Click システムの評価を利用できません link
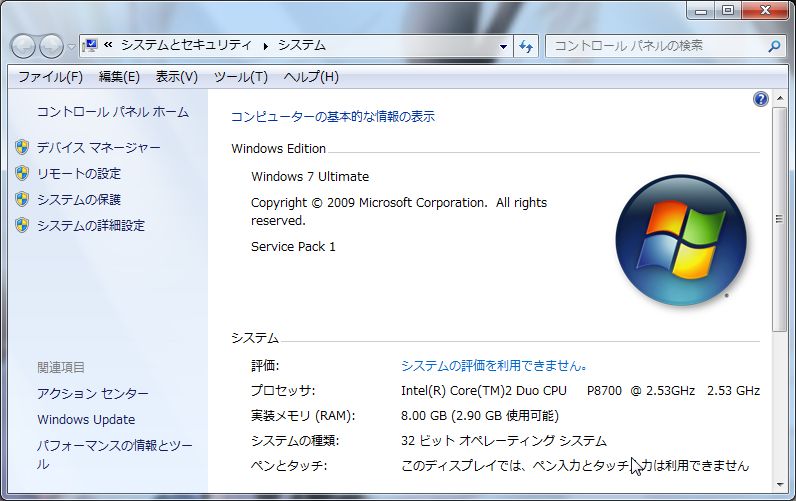The width and height of the screenshot is (796, 501). pyautogui.click(x=494, y=366)
